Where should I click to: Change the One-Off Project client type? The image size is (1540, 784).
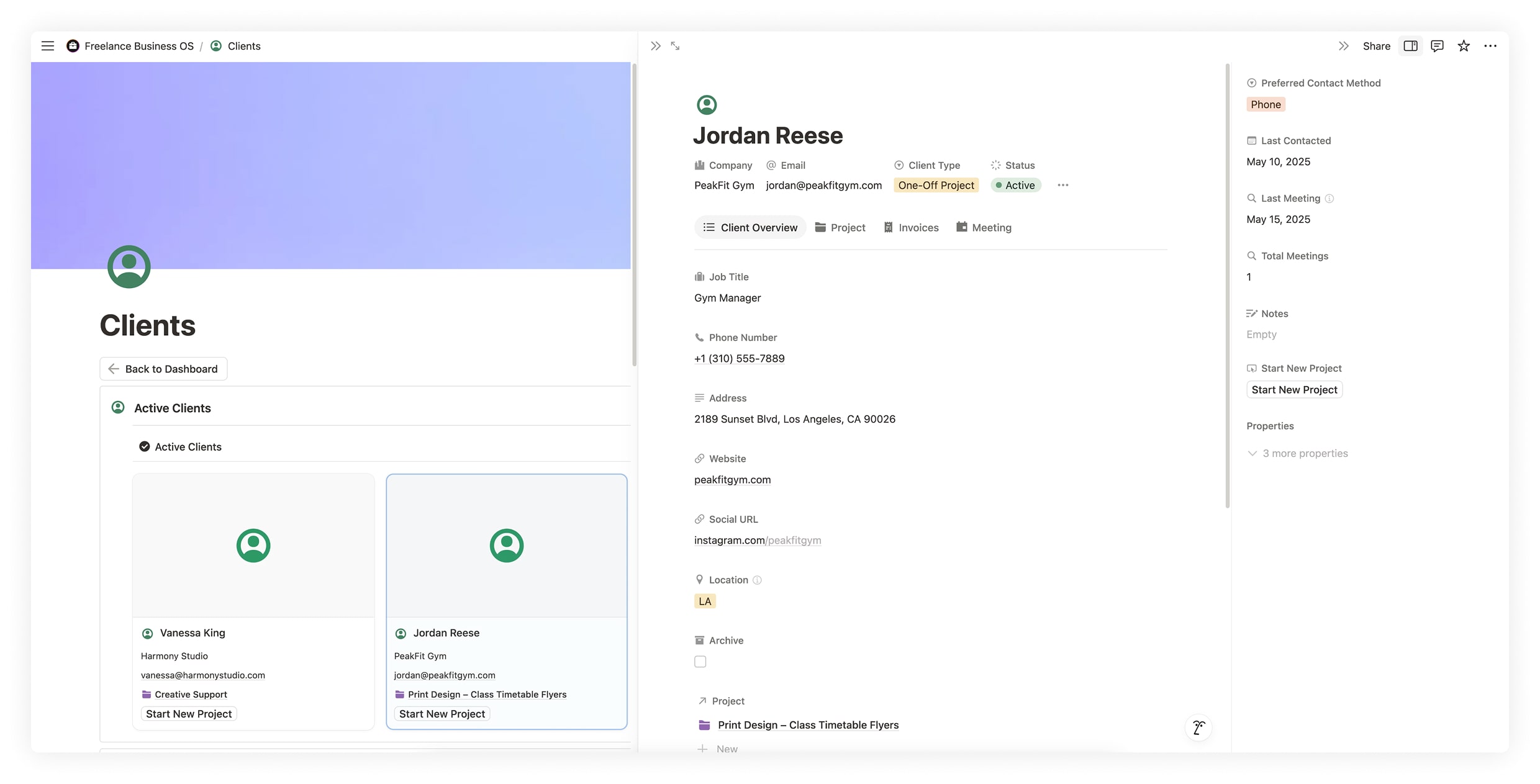click(x=936, y=185)
